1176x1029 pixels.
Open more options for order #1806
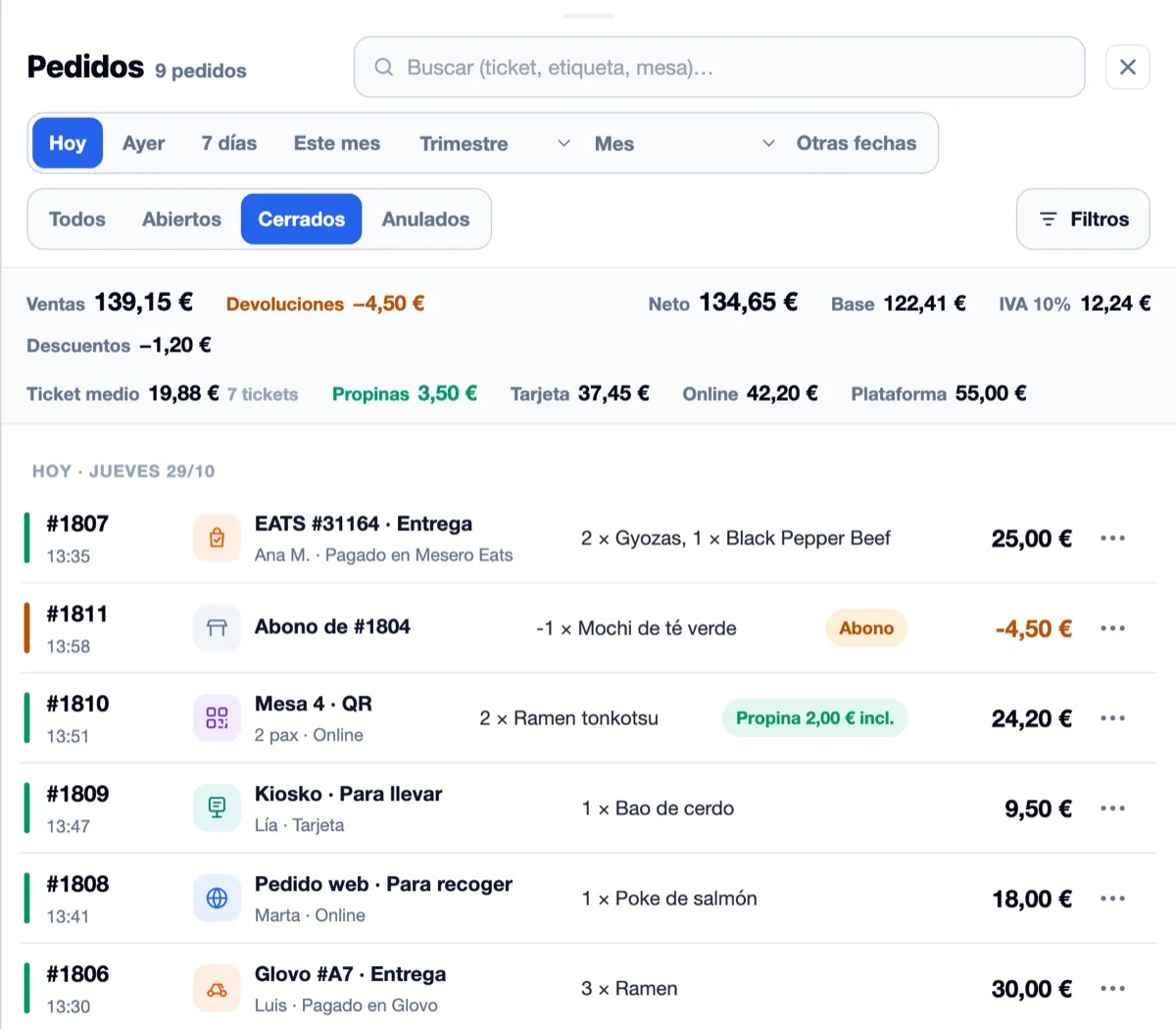click(x=1112, y=989)
